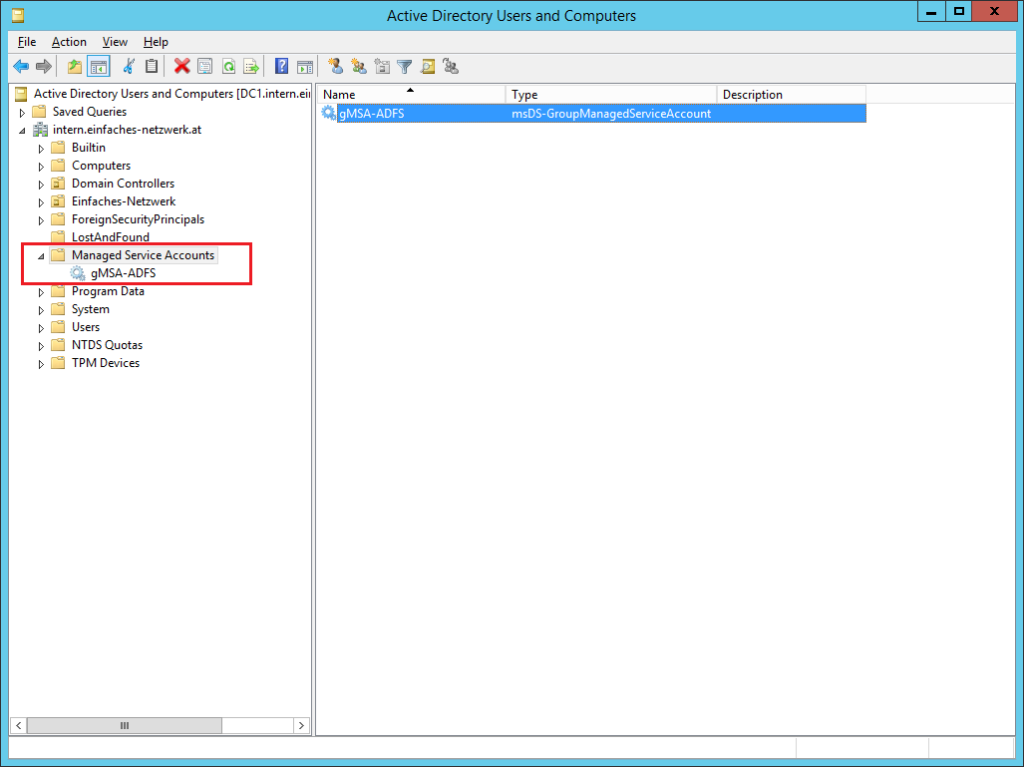This screenshot has width=1024, height=767.
Task: Click the tree pane scroll right arrow
Action: 301,725
